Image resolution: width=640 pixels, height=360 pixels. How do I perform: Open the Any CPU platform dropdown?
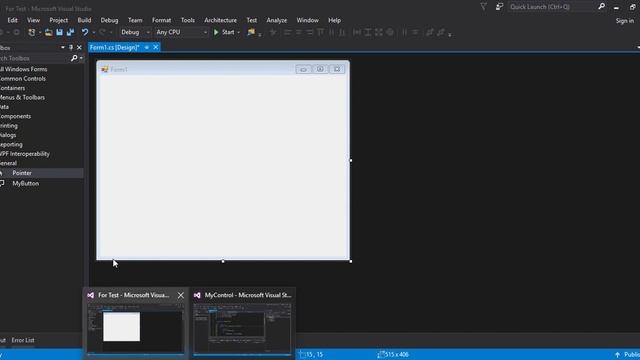click(182, 32)
